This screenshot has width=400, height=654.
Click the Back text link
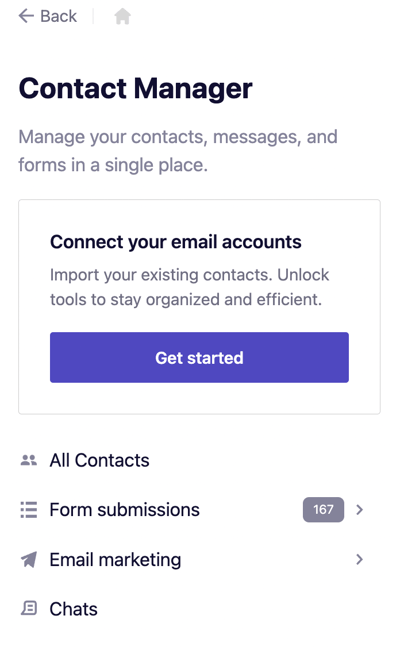coord(58,16)
